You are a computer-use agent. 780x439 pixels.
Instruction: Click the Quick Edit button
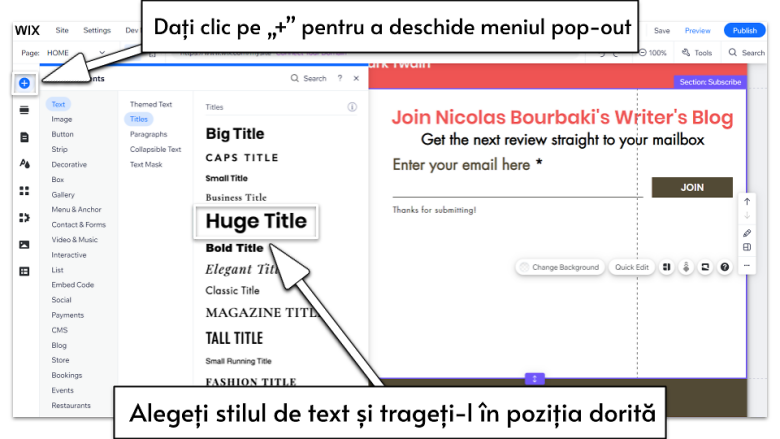631,267
